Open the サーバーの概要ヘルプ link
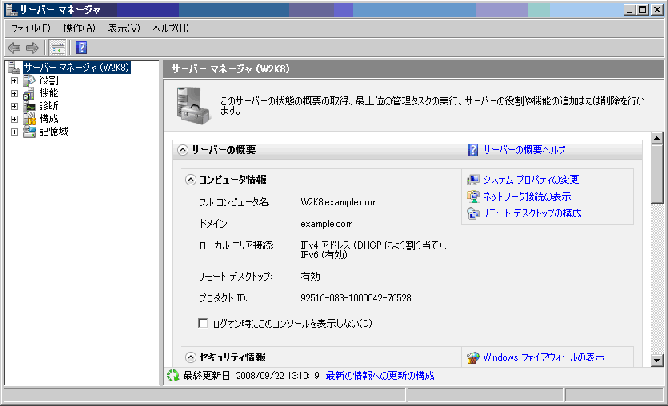The image size is (668, 406). click(524, 150)
